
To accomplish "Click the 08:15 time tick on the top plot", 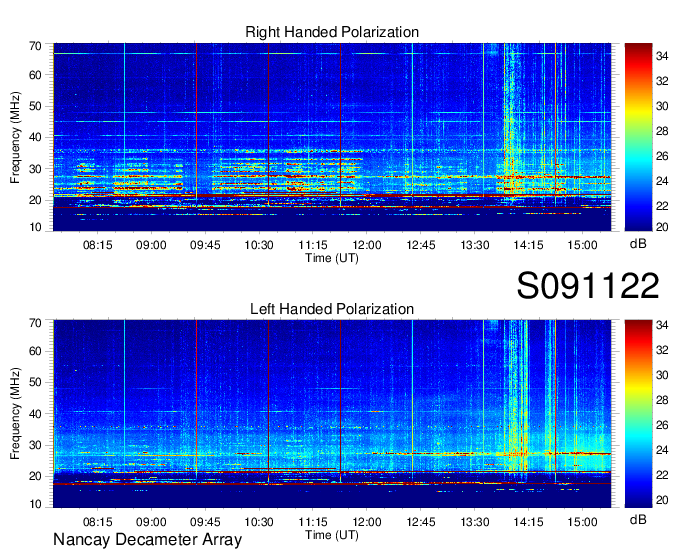I will (97, 245).
